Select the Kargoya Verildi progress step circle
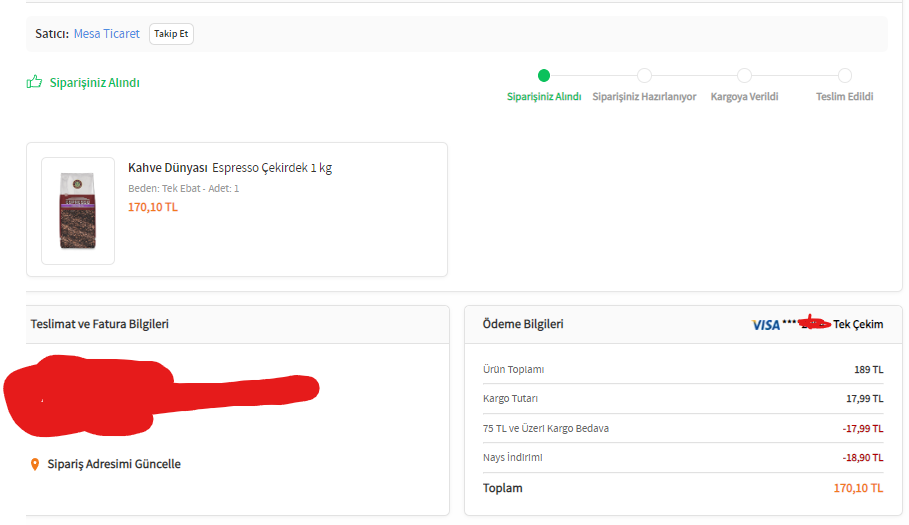Viewport: 909px width, 525px height. coord(744,75)
